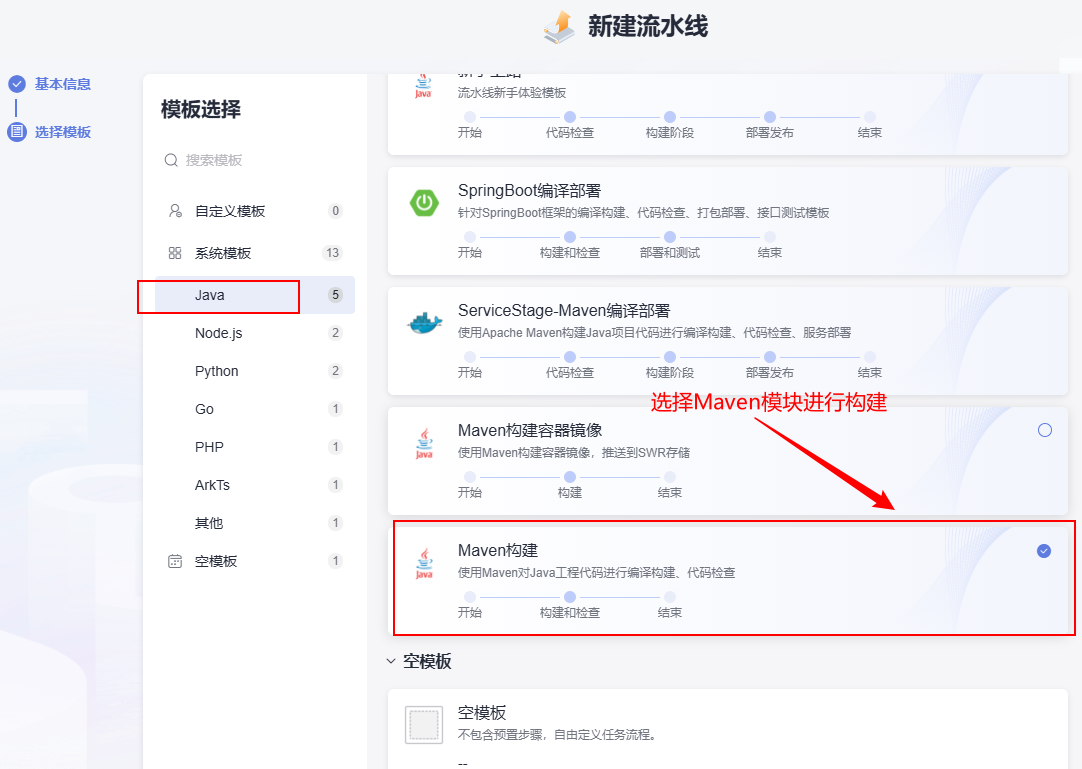Open the 空模板 category in the sidebar

tap(255, 561)
